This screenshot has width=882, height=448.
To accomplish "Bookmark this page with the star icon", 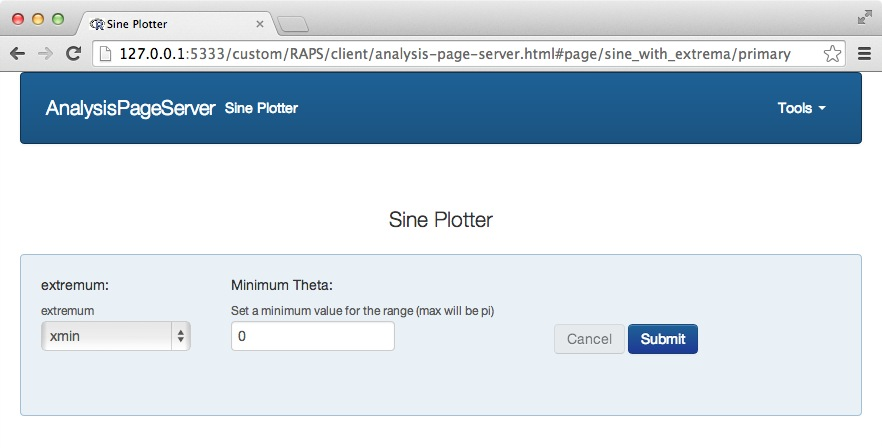I will (x=831, y=54).
